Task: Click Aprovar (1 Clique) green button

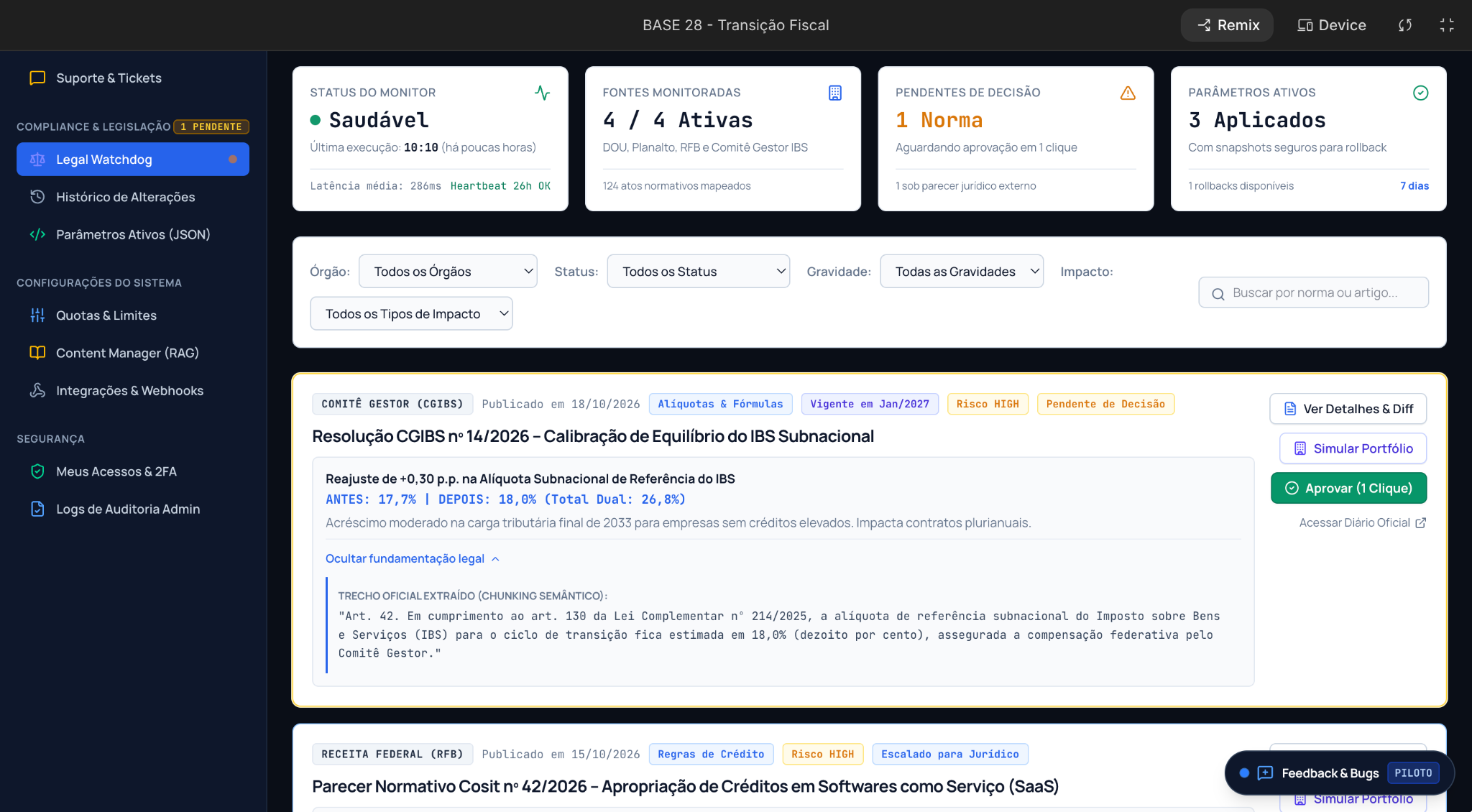Action: pos(1348,488)
